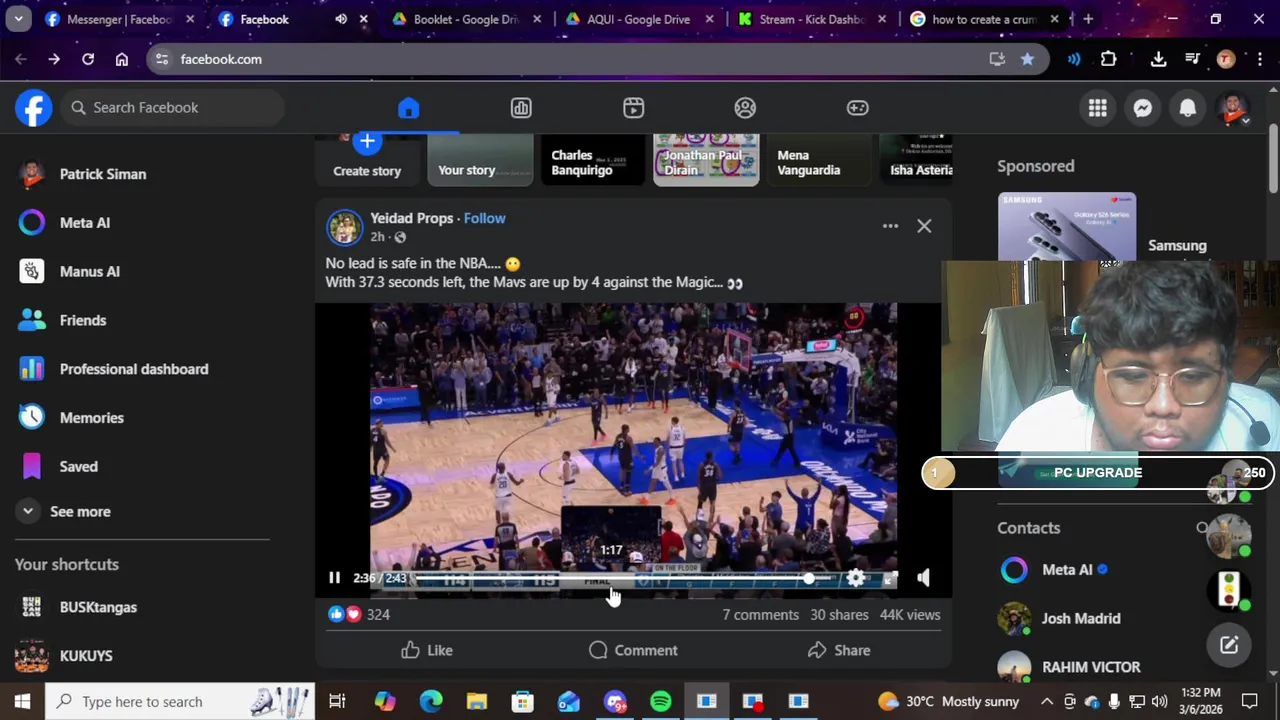The image size is (1280, 720).
Task: Share the Yeidad Props post
Action: click(x=839, y=650)
